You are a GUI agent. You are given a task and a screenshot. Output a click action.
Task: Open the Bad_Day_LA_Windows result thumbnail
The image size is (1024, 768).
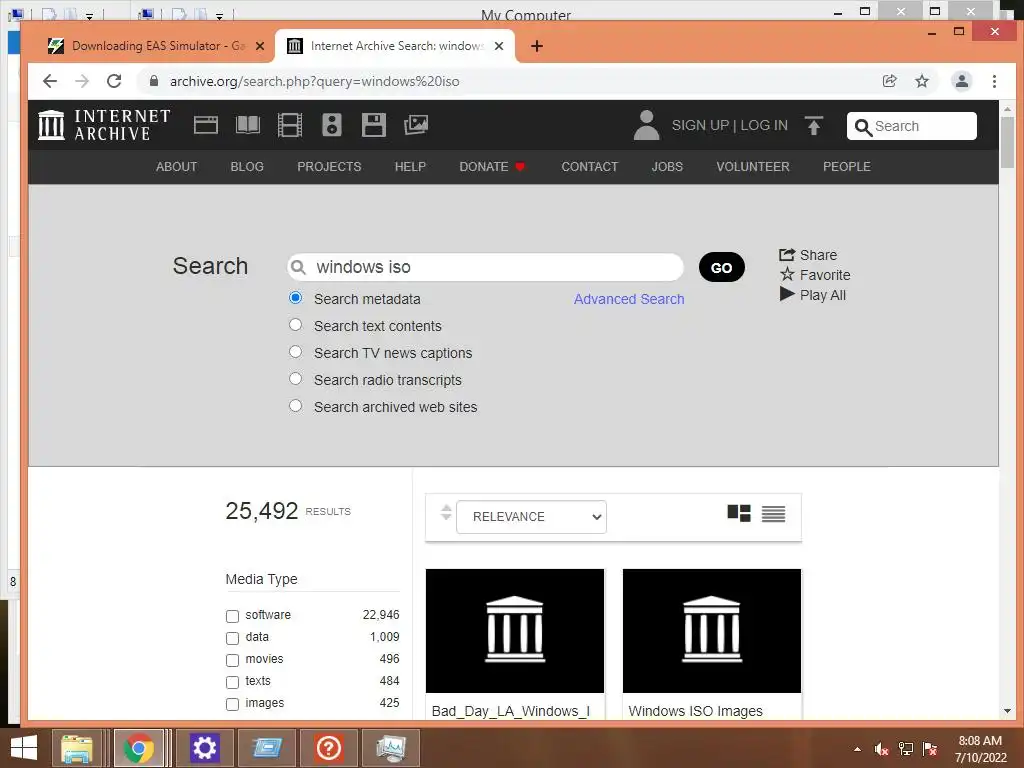click(515, 631)
